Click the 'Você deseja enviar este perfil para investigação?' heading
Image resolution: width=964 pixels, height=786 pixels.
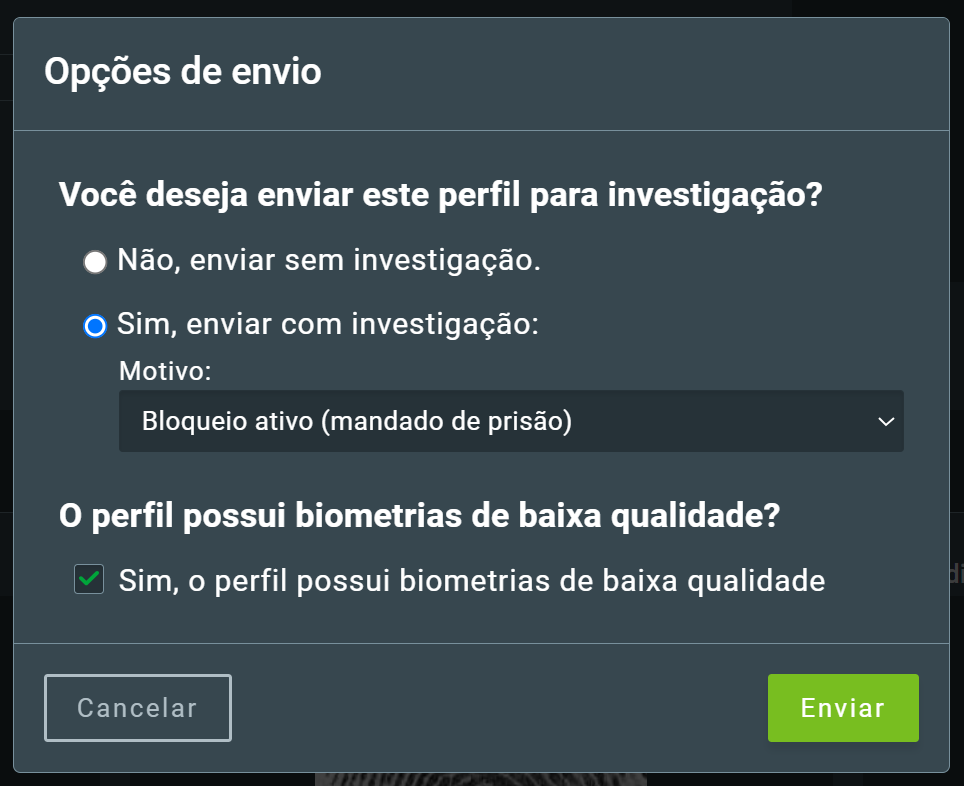pos(440,195)
